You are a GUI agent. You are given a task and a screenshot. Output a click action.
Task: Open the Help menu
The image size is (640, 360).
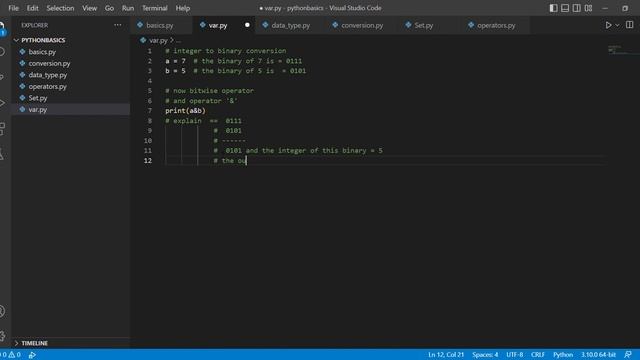(x=182, y=8)
